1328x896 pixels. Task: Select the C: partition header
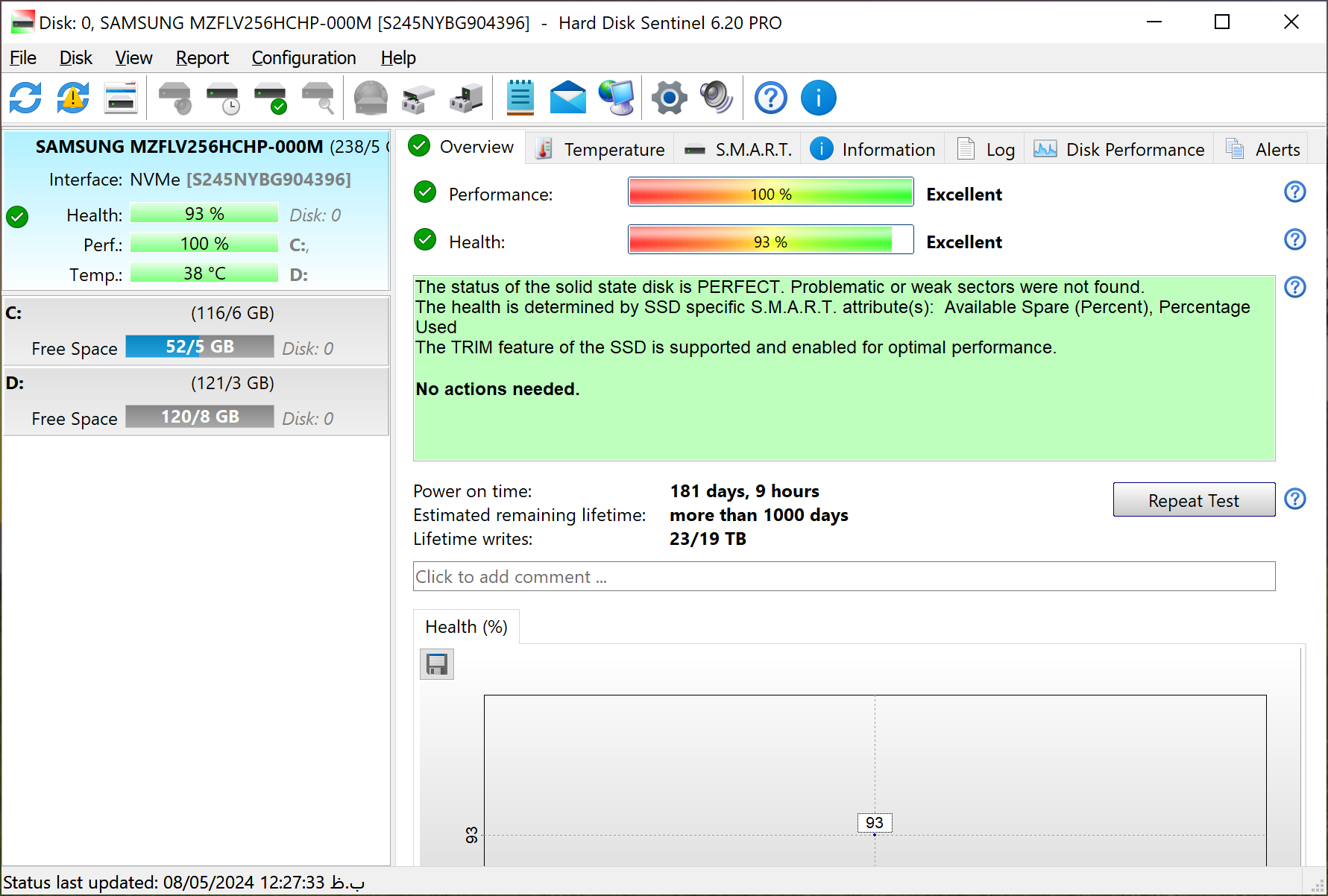pyautogui.click(x=196, y=313)
